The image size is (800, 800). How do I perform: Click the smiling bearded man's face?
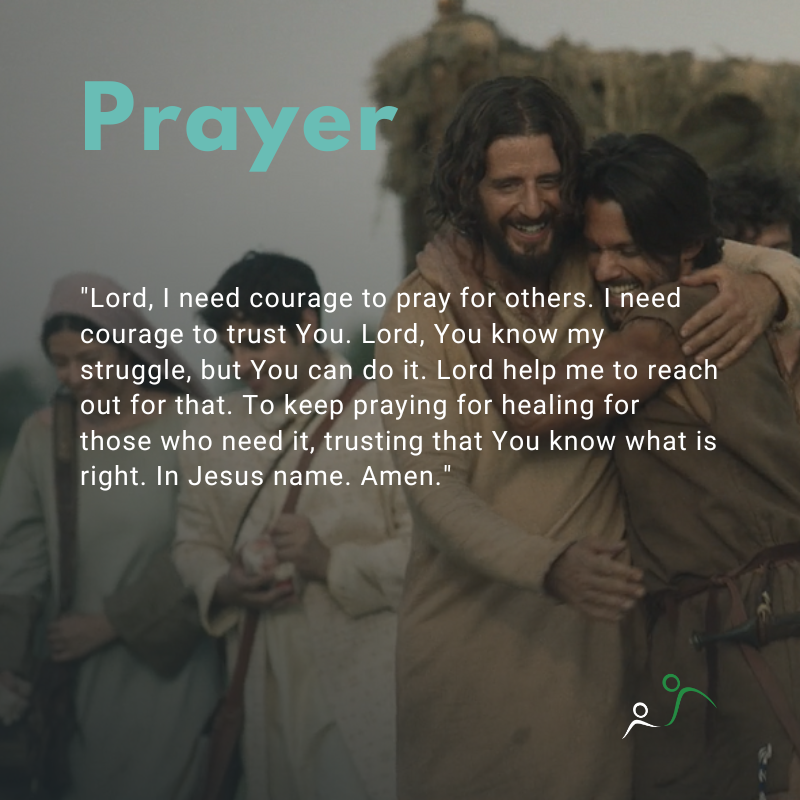click(520, 204)
